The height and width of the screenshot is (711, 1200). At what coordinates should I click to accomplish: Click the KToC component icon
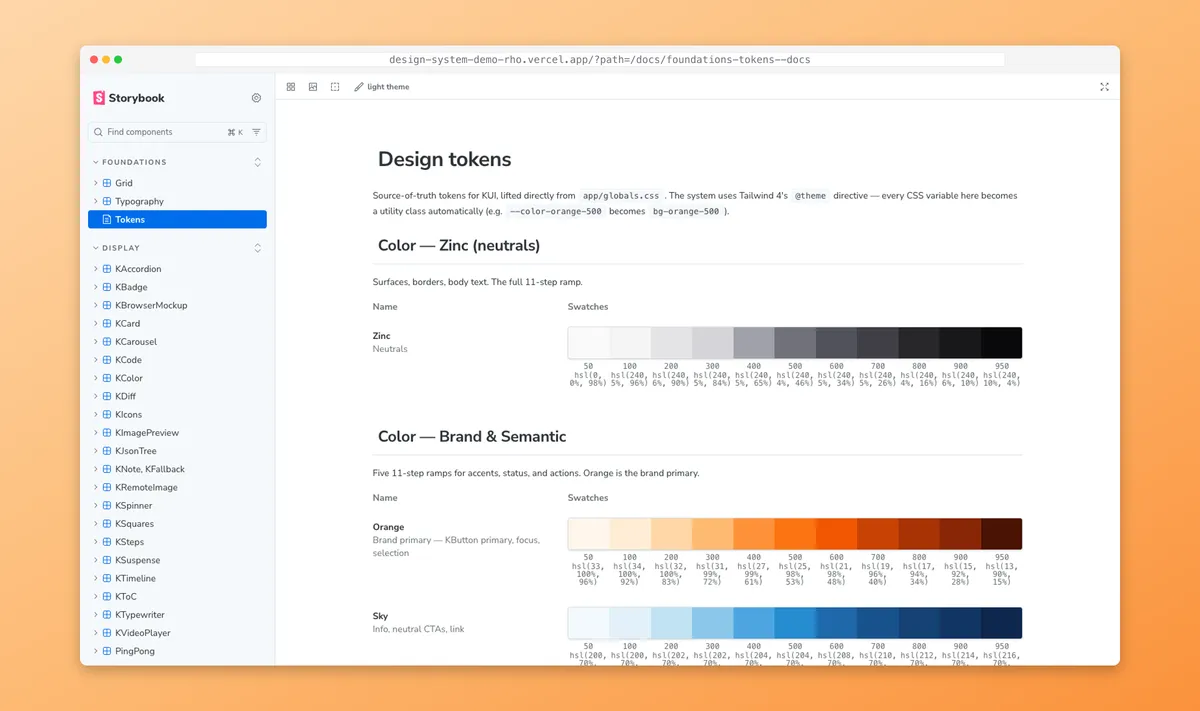[x=107, y=596]
